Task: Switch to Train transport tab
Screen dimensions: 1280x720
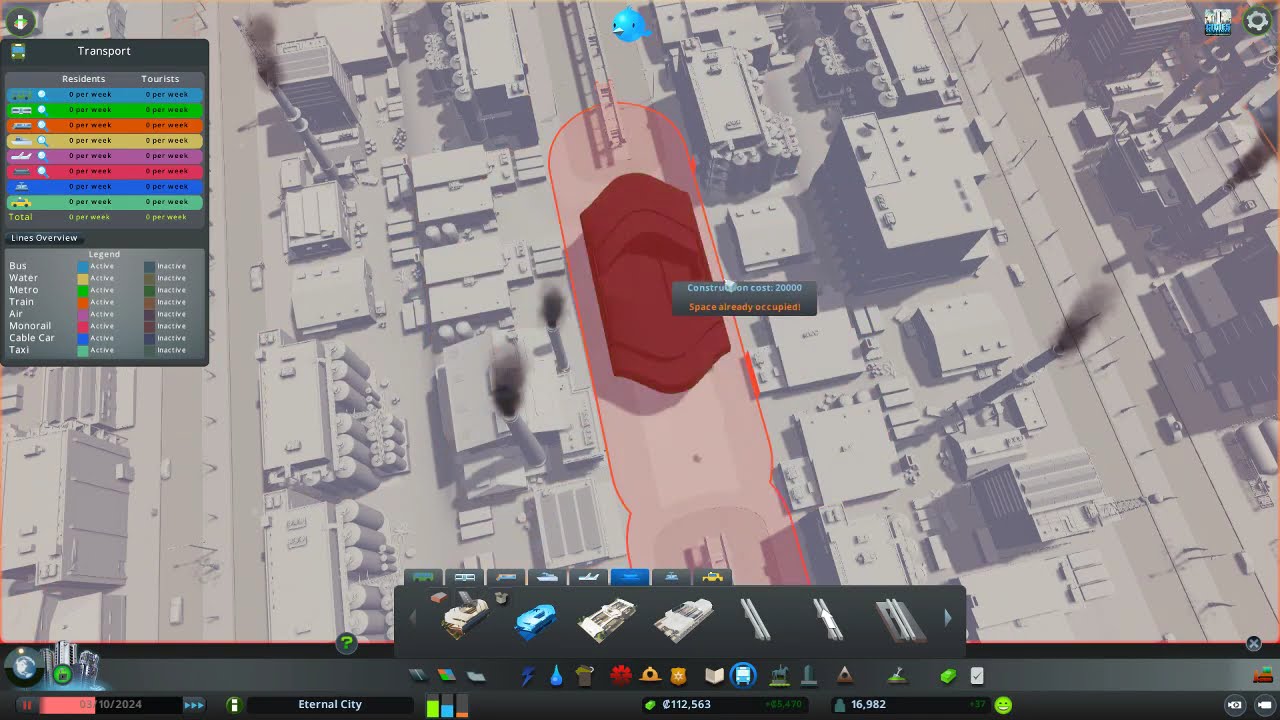Action: coord(506,577)
